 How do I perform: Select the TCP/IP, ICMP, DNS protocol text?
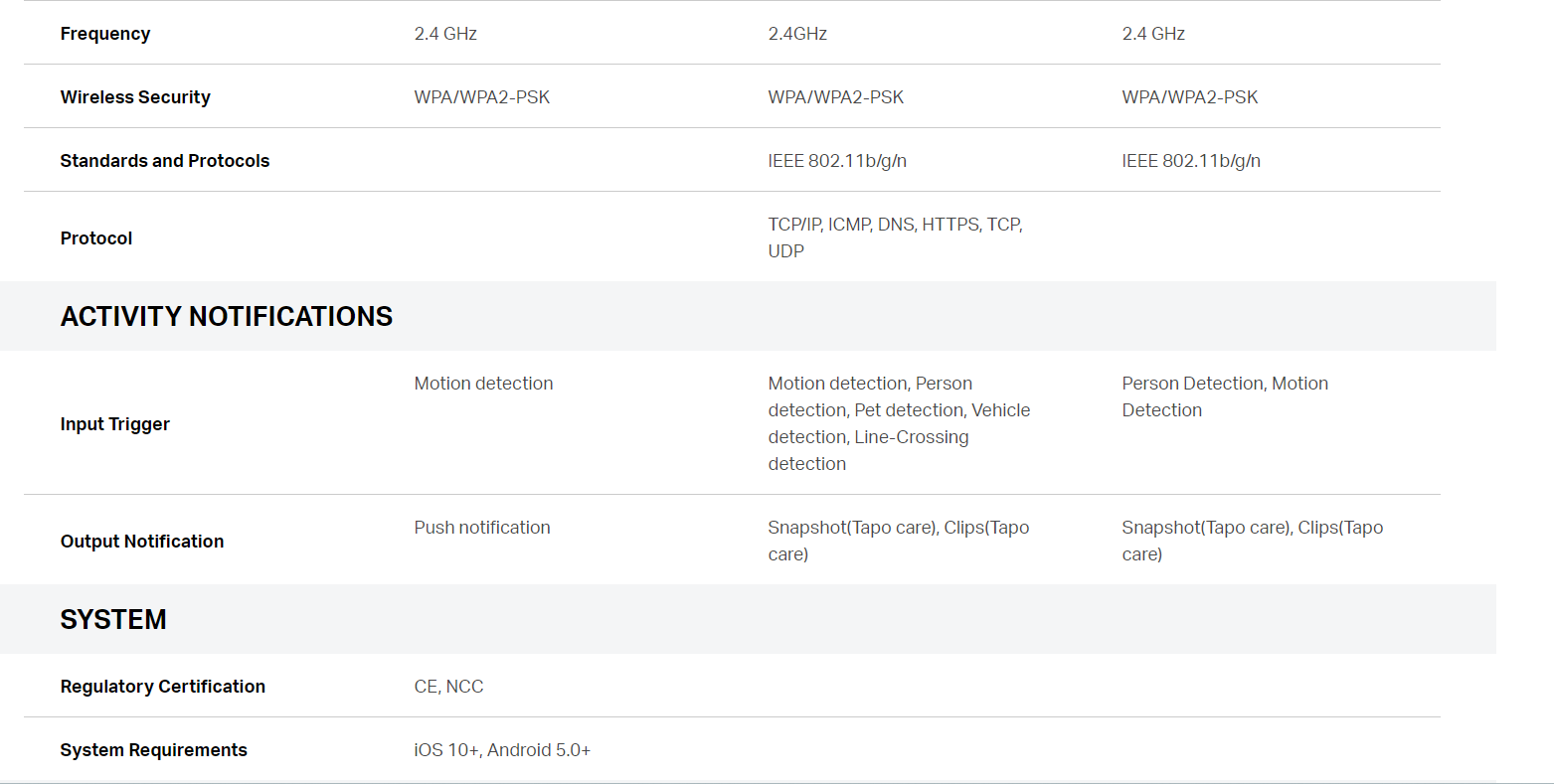(896, 237)
